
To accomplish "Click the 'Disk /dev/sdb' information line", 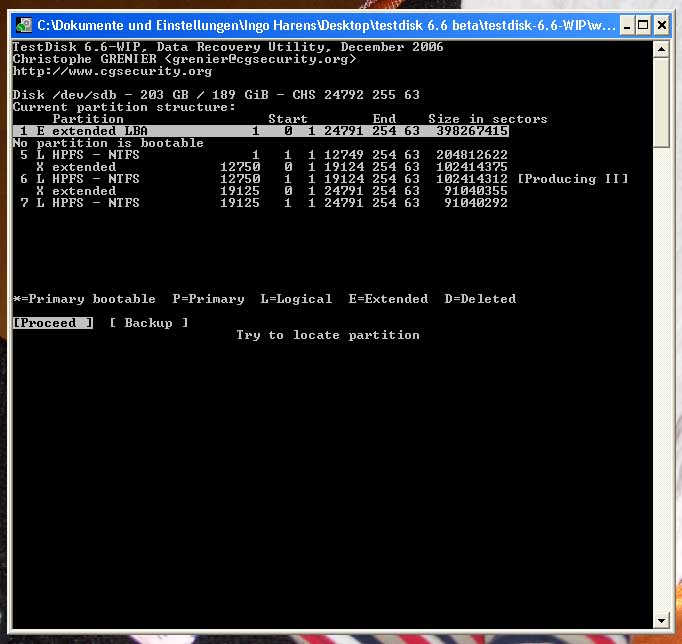I will (216, 95).
